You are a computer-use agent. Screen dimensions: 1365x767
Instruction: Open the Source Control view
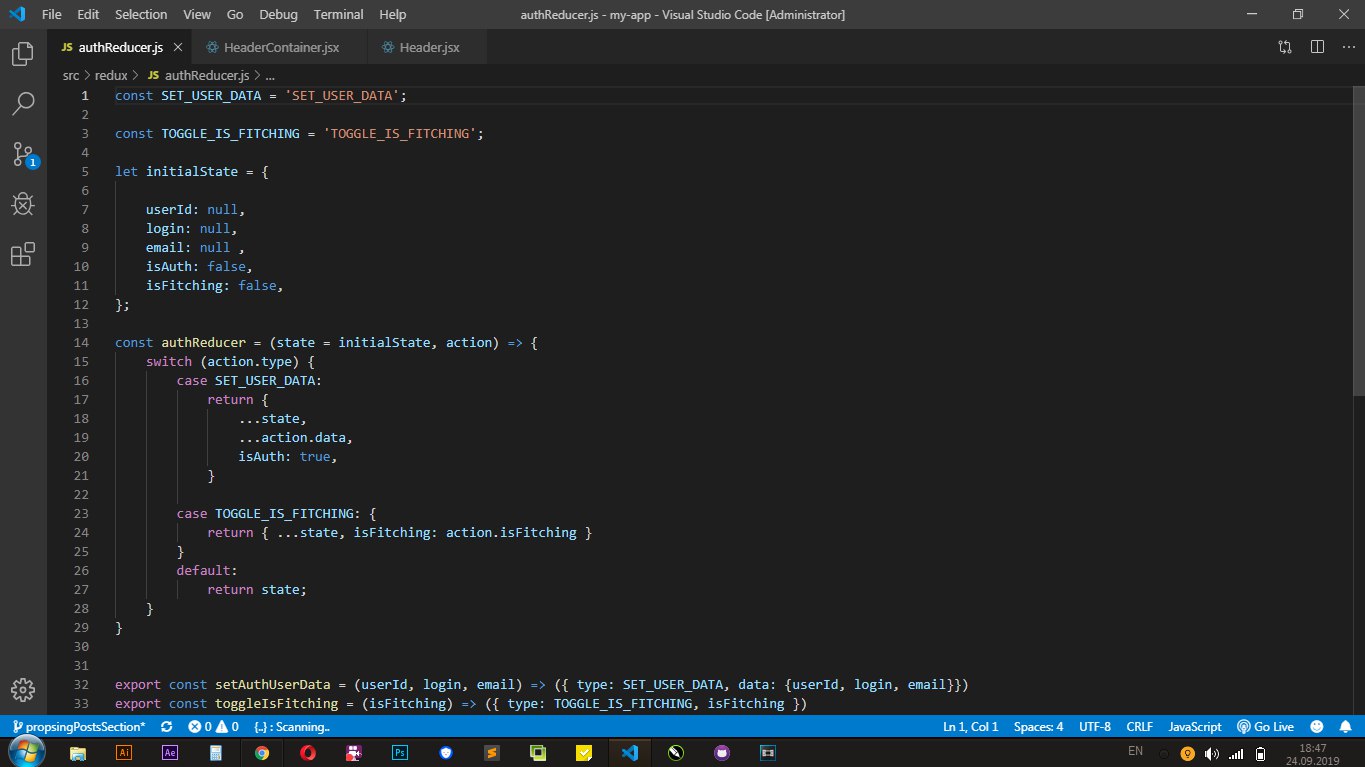click(x=23, y=154)
